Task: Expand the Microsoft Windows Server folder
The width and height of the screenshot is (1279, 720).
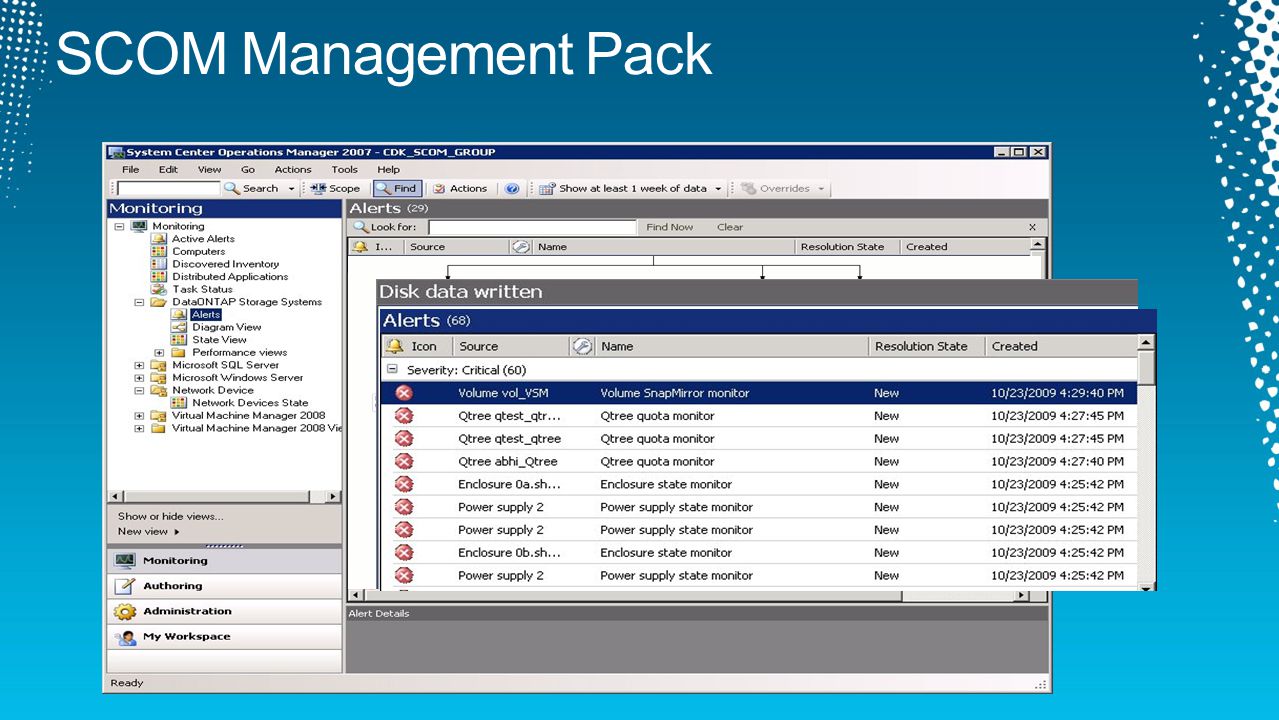Action: (x=139, y=378)
